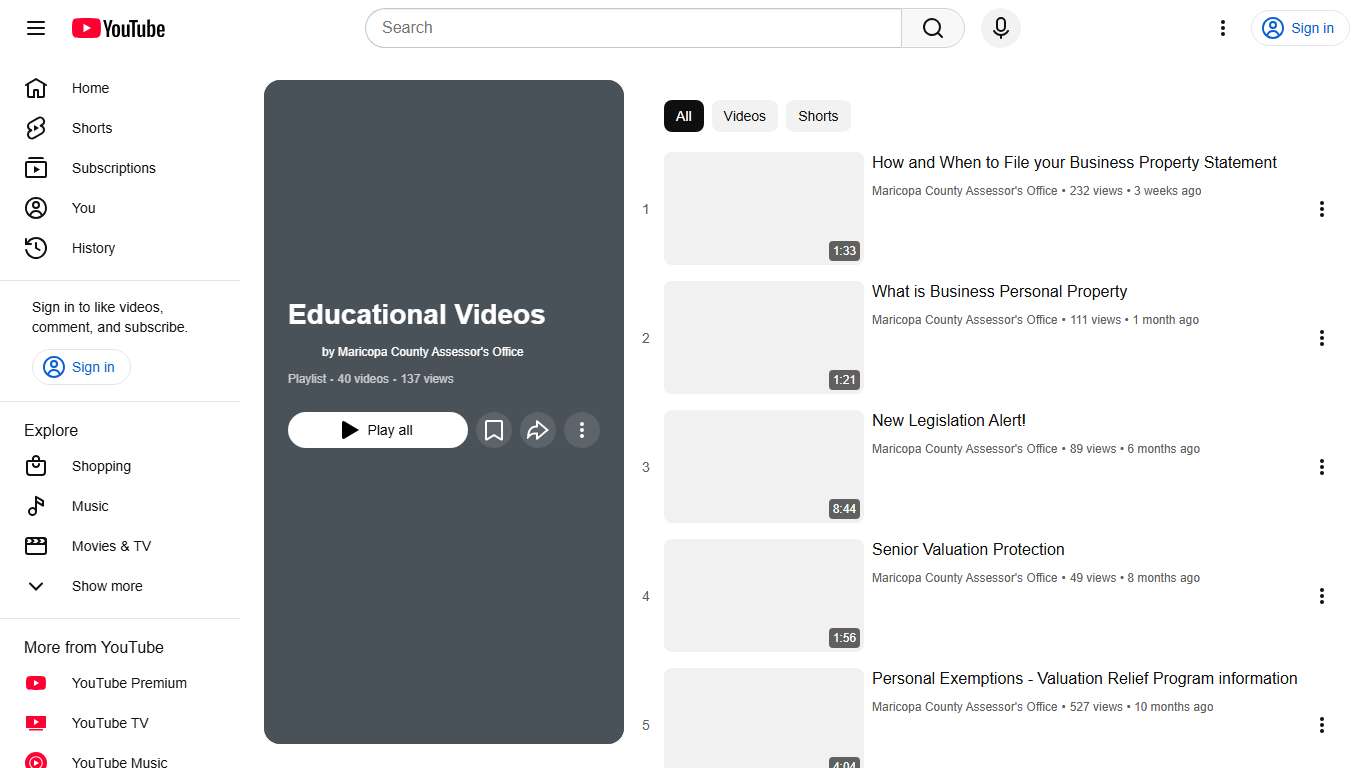Screen dimensions: 1366x768
Task: Share the Educational Videos playlist
Action: pos(538,430)
